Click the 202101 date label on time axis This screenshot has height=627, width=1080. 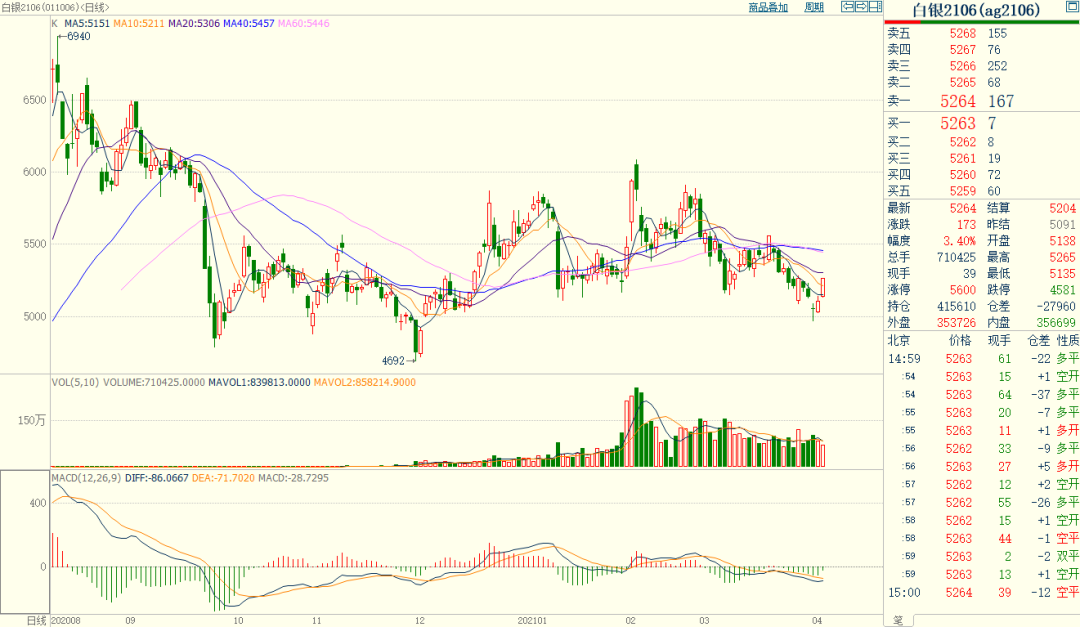tap(532, 621)
